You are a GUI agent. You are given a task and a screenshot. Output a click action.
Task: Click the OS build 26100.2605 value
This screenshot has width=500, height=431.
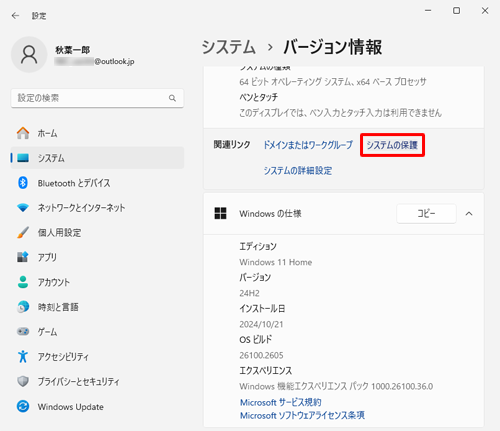261,355
